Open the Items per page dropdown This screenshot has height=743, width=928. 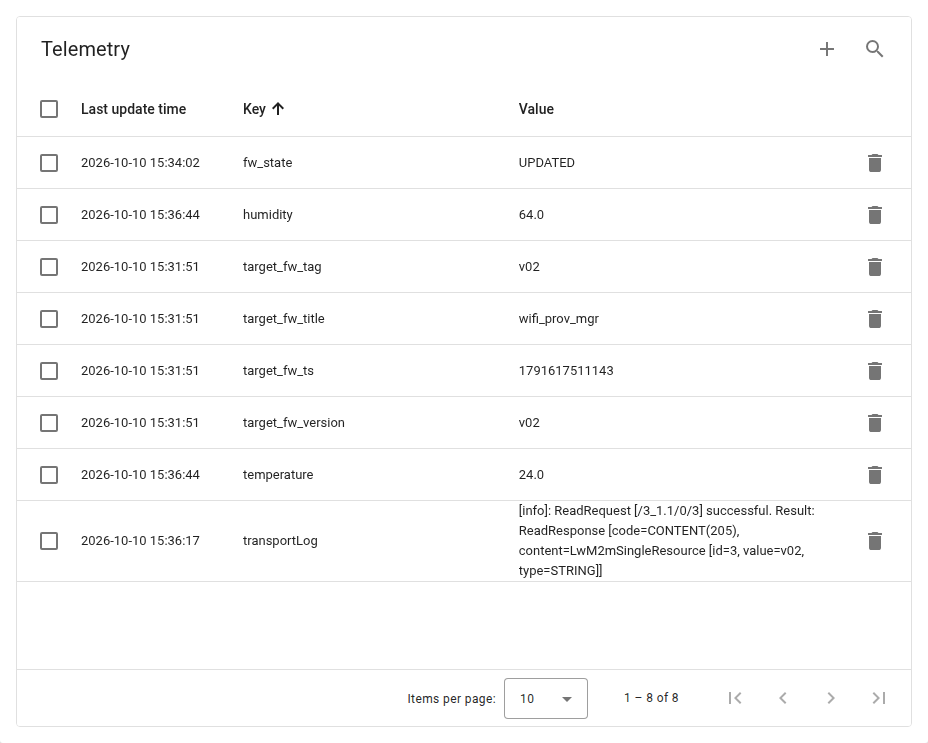[x=546, y=699]
